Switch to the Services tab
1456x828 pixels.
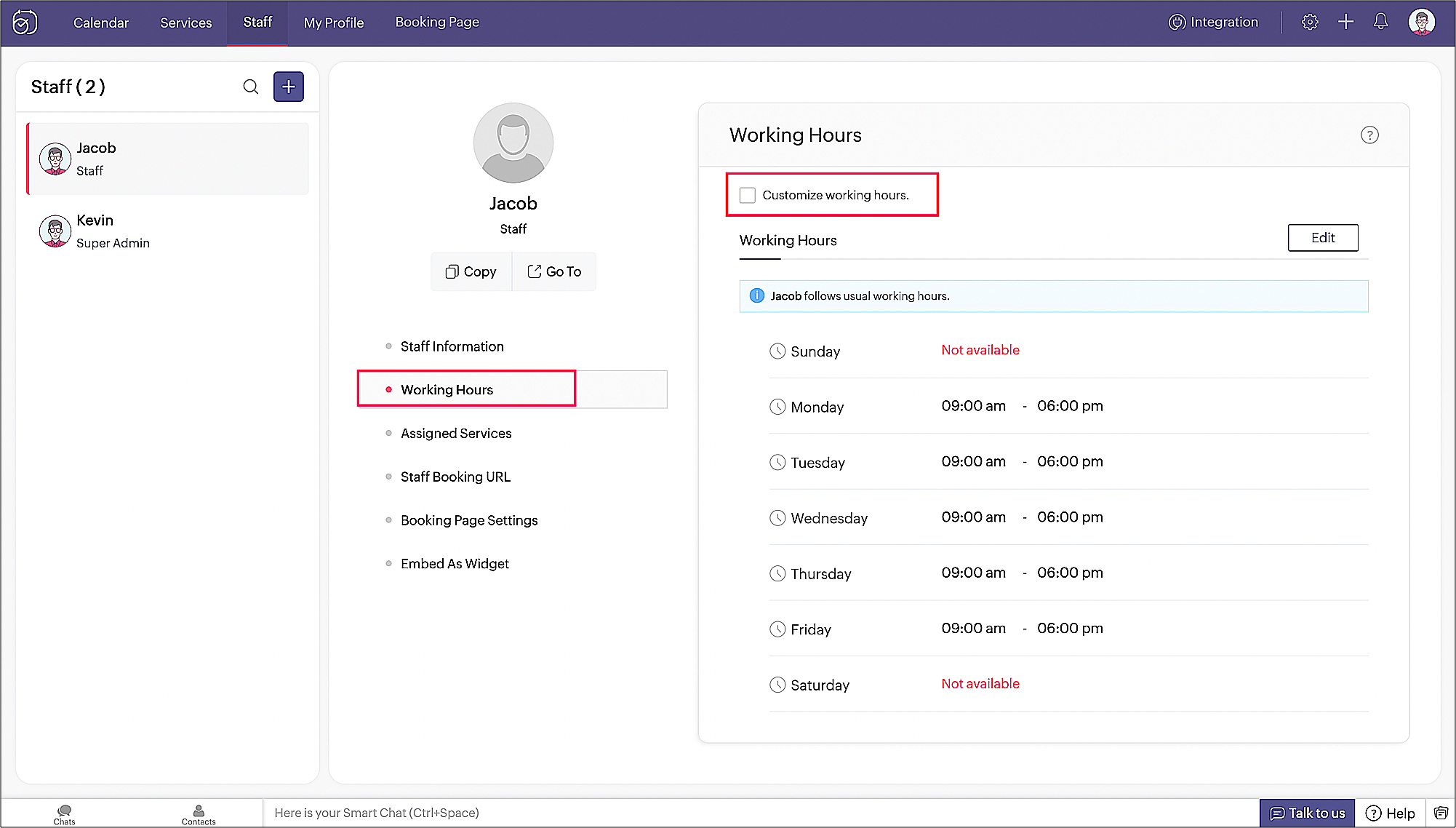[186, 23]
